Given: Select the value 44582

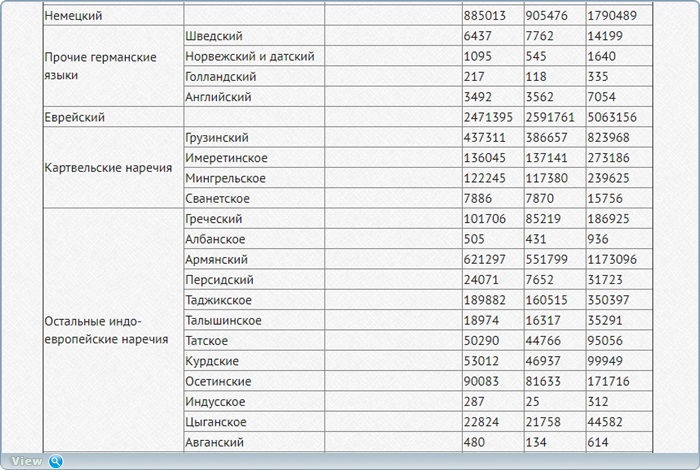Looking at the screenshot, I should coord(605,422).
